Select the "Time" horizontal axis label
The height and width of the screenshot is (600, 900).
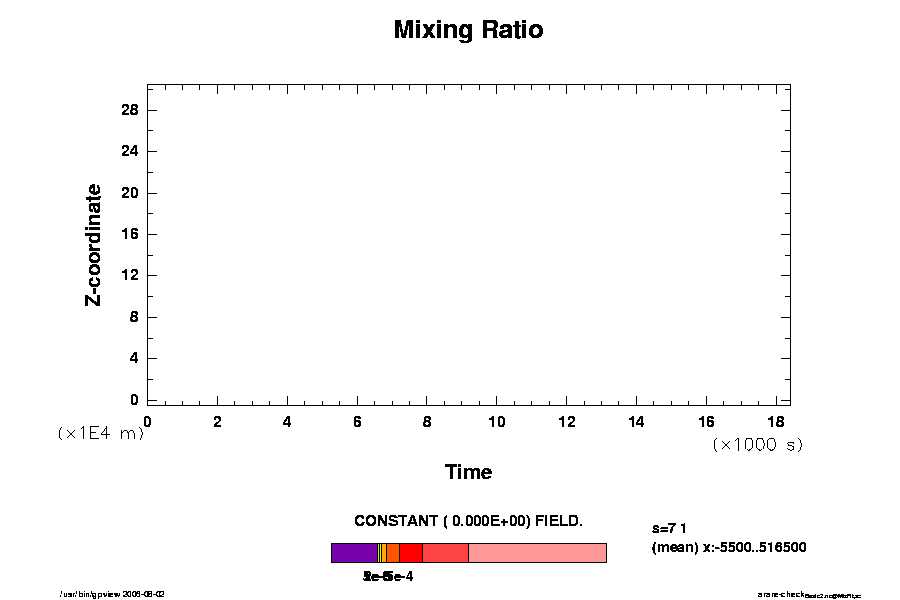468,472
